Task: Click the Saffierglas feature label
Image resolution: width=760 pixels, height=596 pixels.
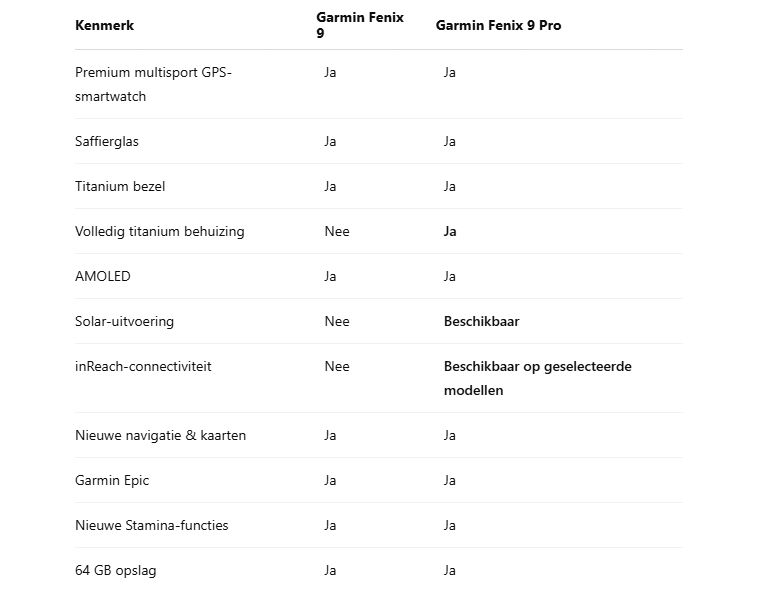Action: [107, 141]
